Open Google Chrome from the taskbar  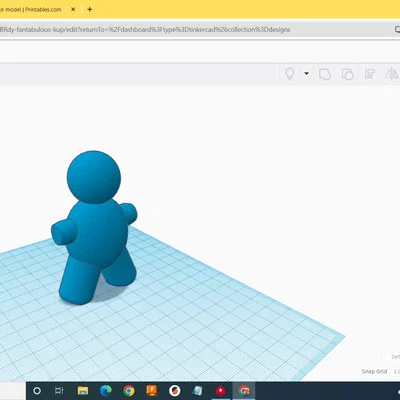(x=129, y=391)
